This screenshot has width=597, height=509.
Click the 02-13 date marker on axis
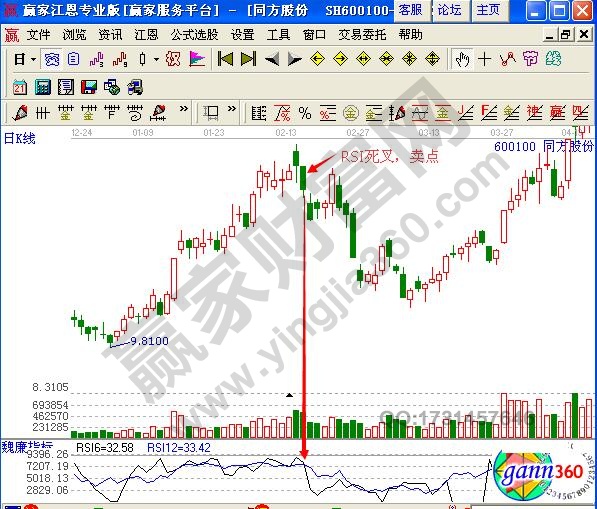click(286, 133)
